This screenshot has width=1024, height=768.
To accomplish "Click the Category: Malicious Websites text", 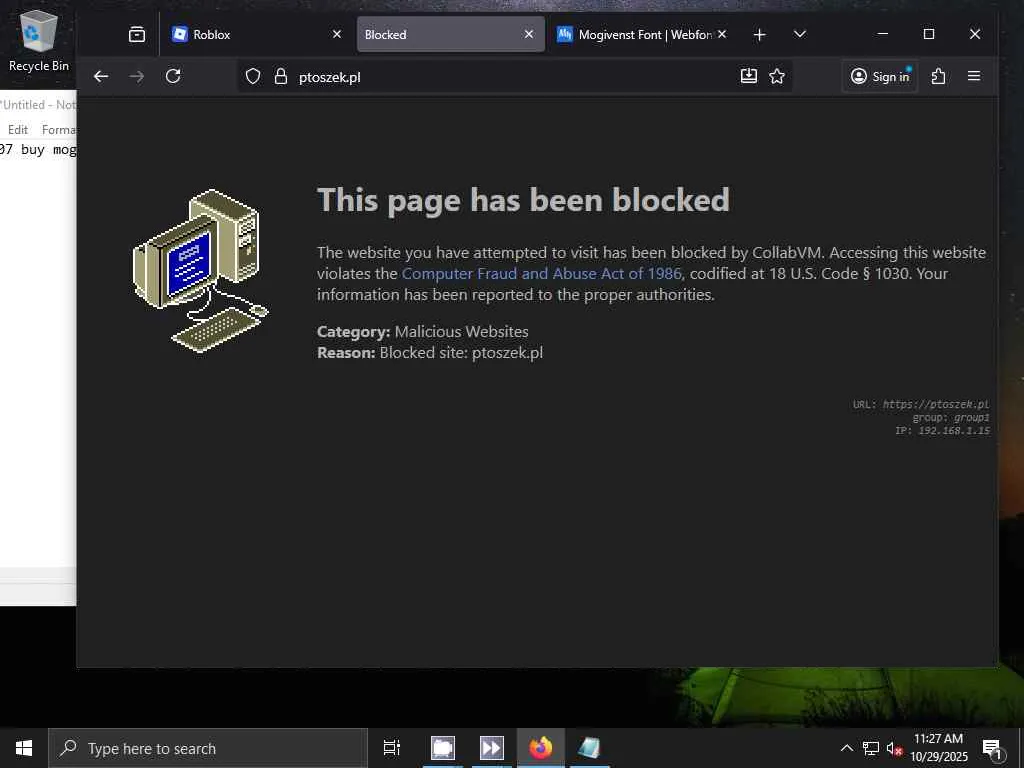I will click(x=423, y=332).
